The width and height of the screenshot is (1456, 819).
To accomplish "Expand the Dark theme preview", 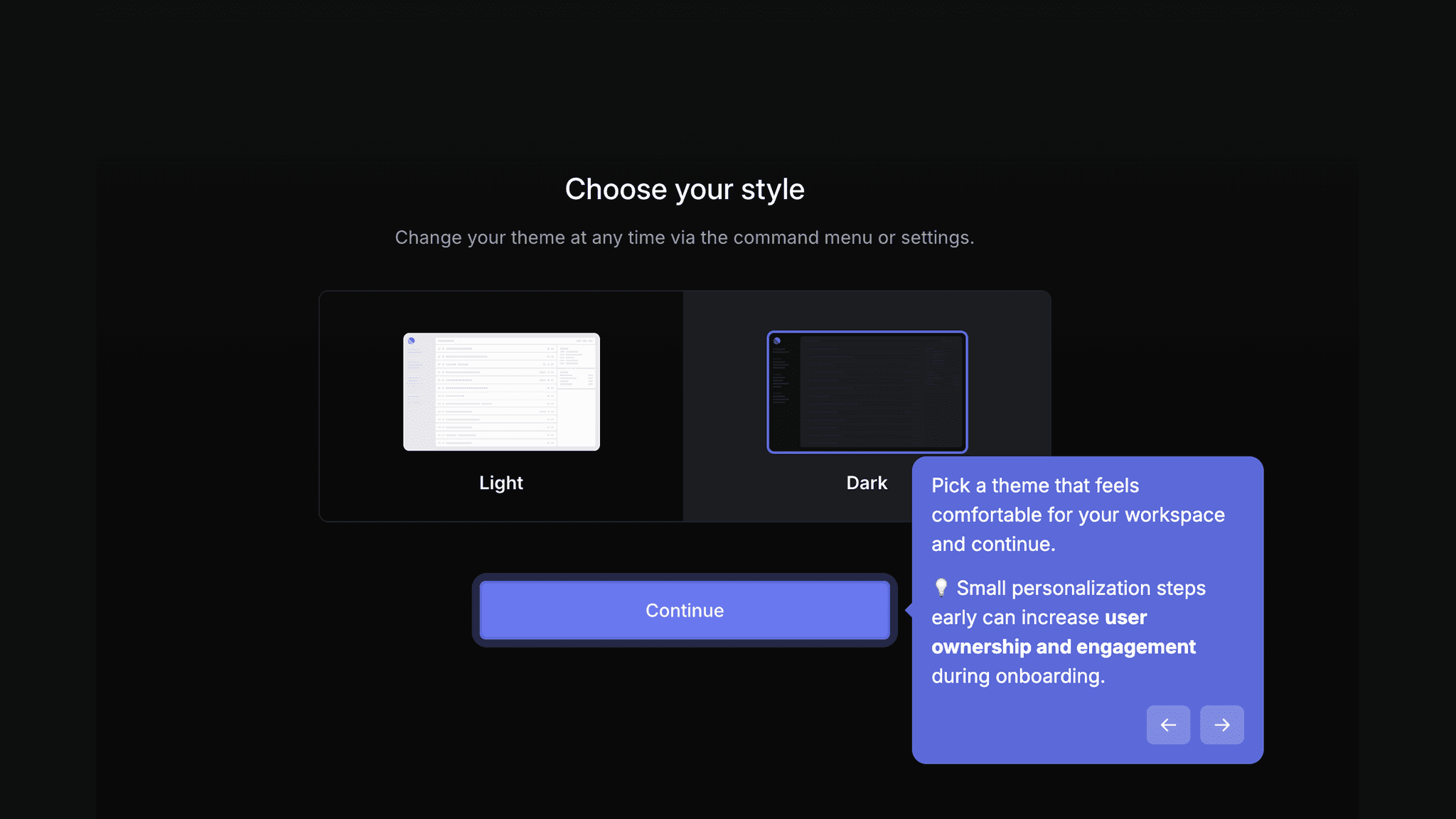I will [x=867, y=391].
